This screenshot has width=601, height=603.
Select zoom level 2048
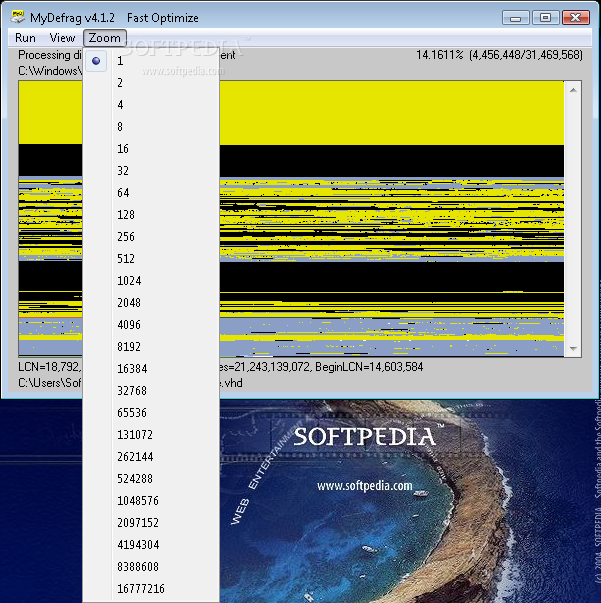point(151,303)
